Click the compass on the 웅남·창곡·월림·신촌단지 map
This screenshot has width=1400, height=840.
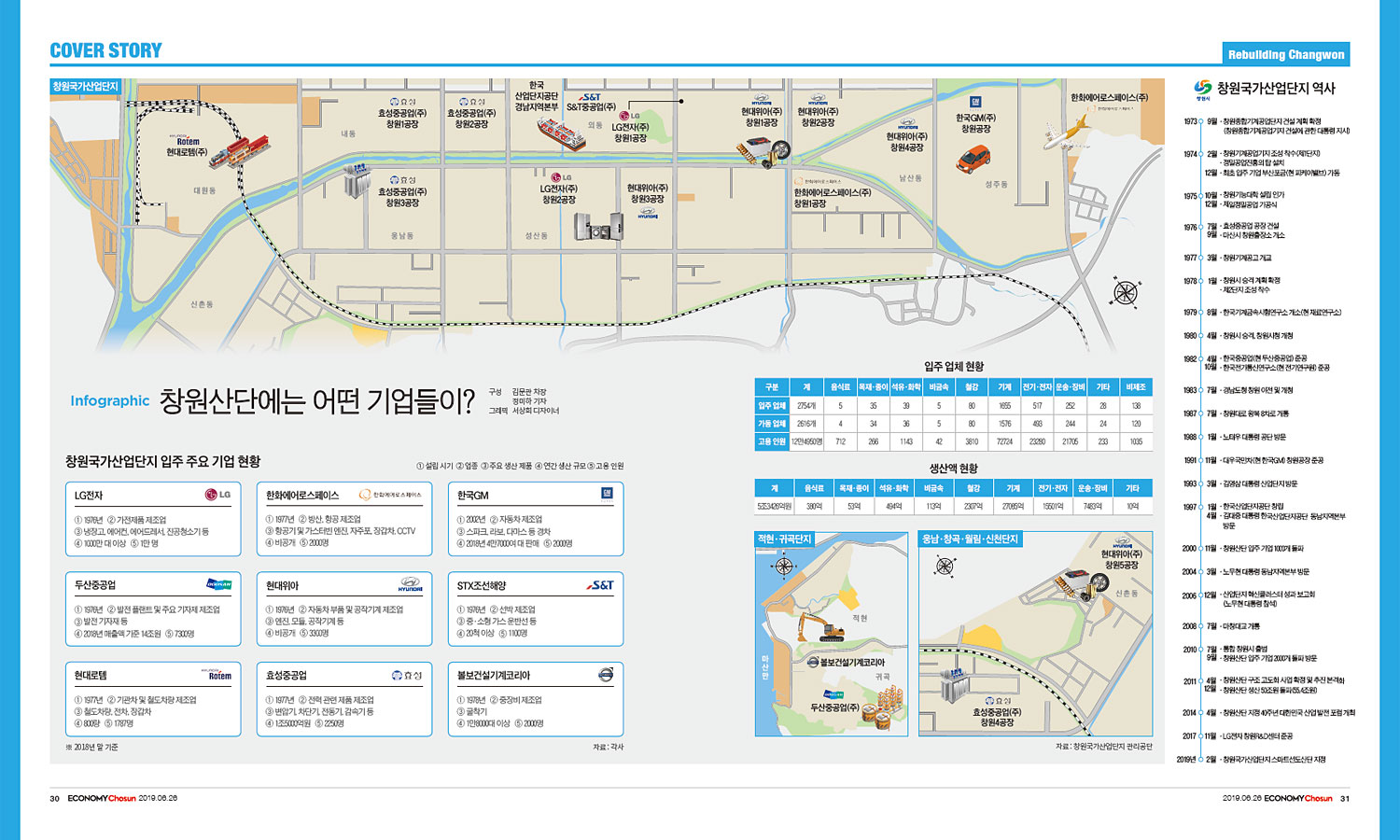pos(945,566)
